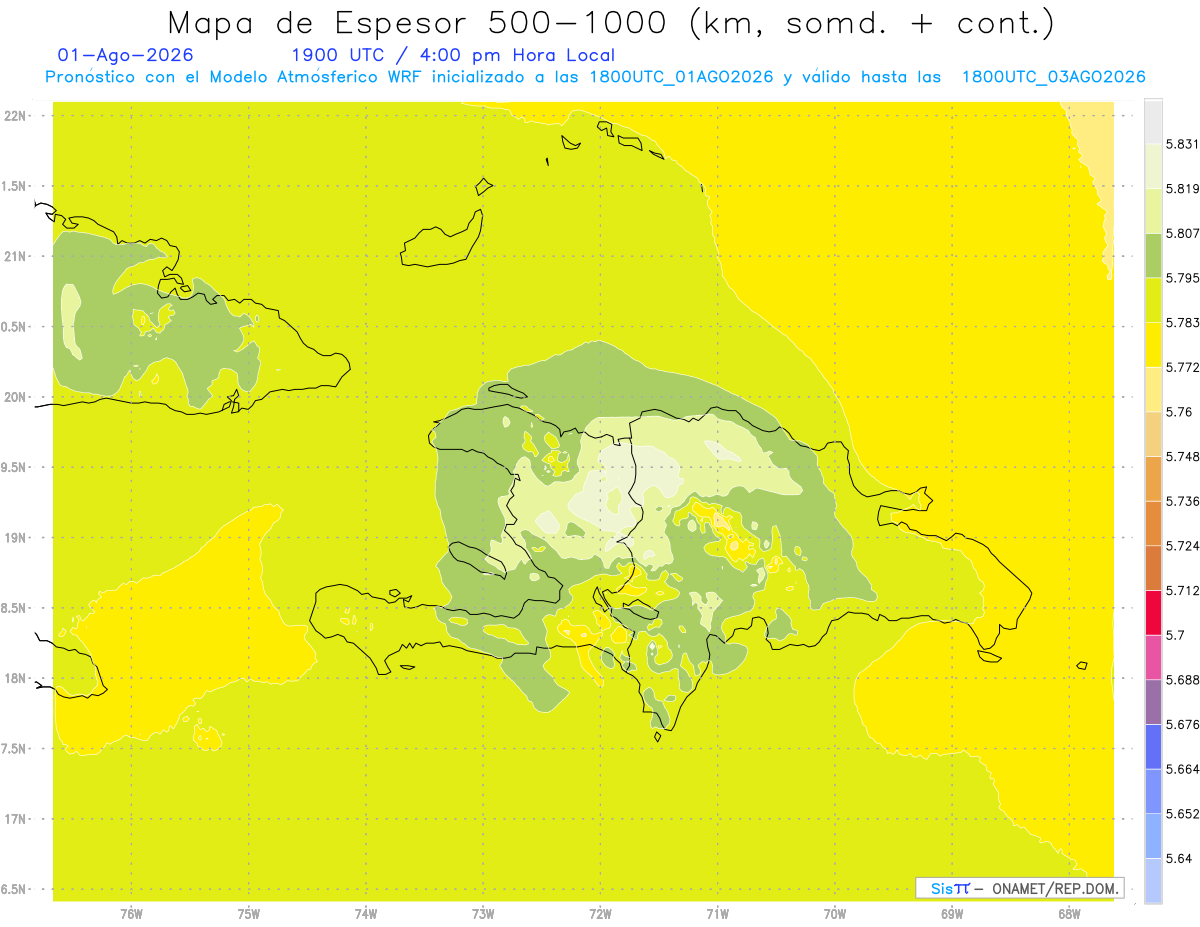Click the colorbar value 5.795

[1183, 278]
